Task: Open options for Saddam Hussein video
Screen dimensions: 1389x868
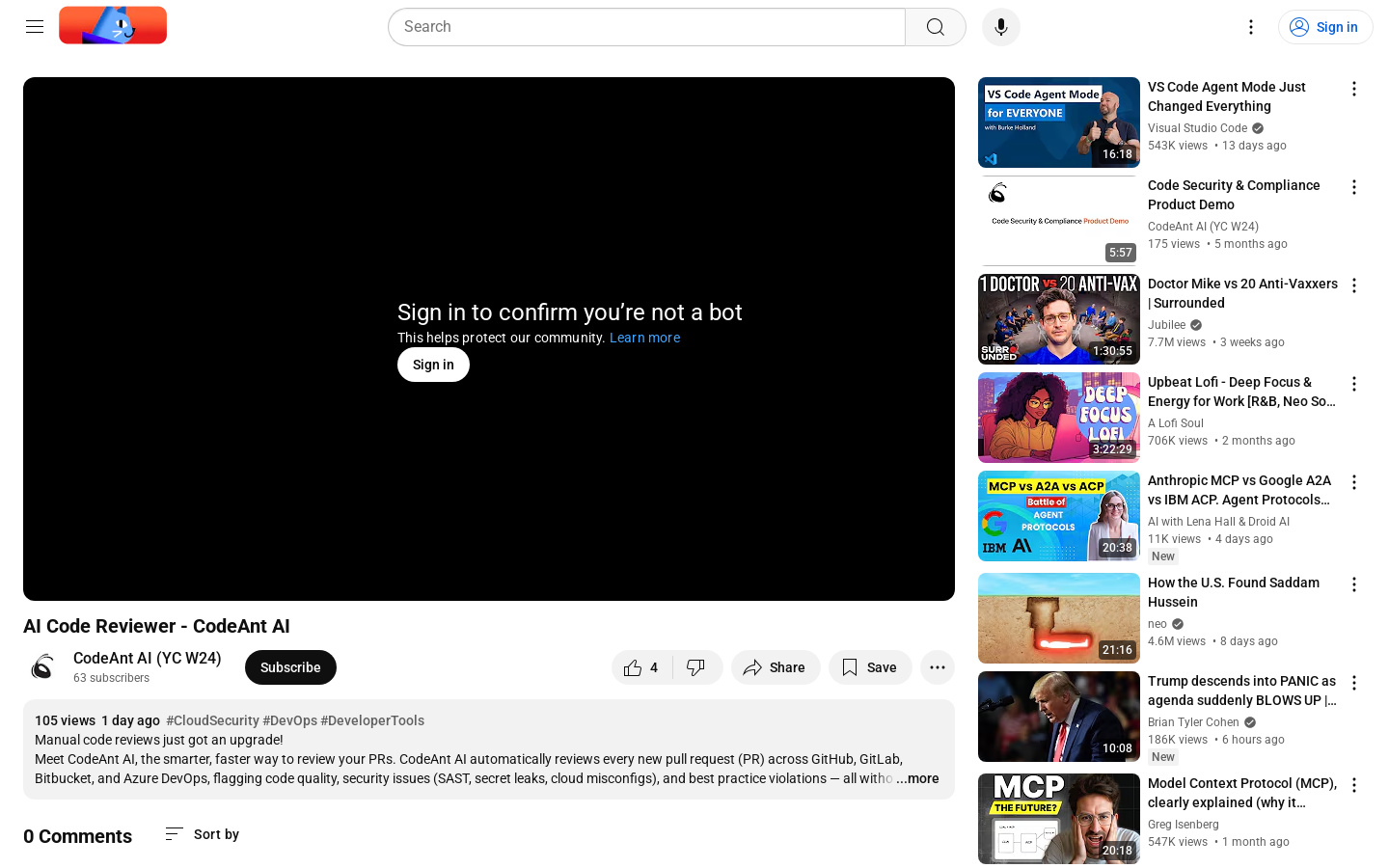Action: pyautogui.click(x=1354, y=584)
